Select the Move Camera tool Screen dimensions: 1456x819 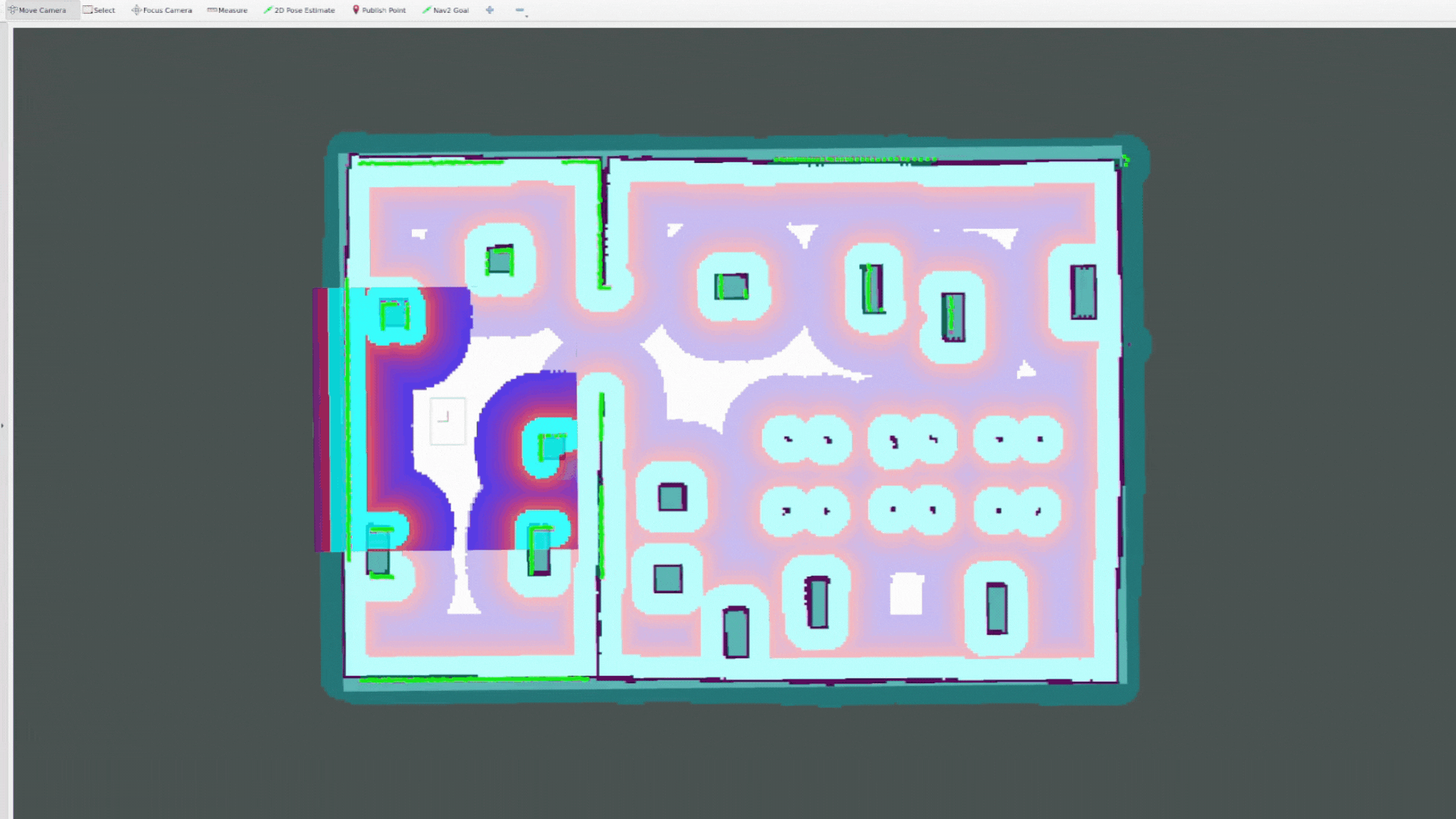click(38, 10)
